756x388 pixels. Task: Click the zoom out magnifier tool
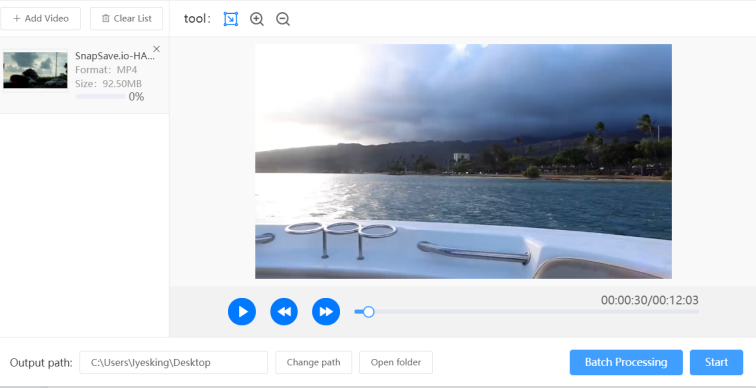pos(283,19)
